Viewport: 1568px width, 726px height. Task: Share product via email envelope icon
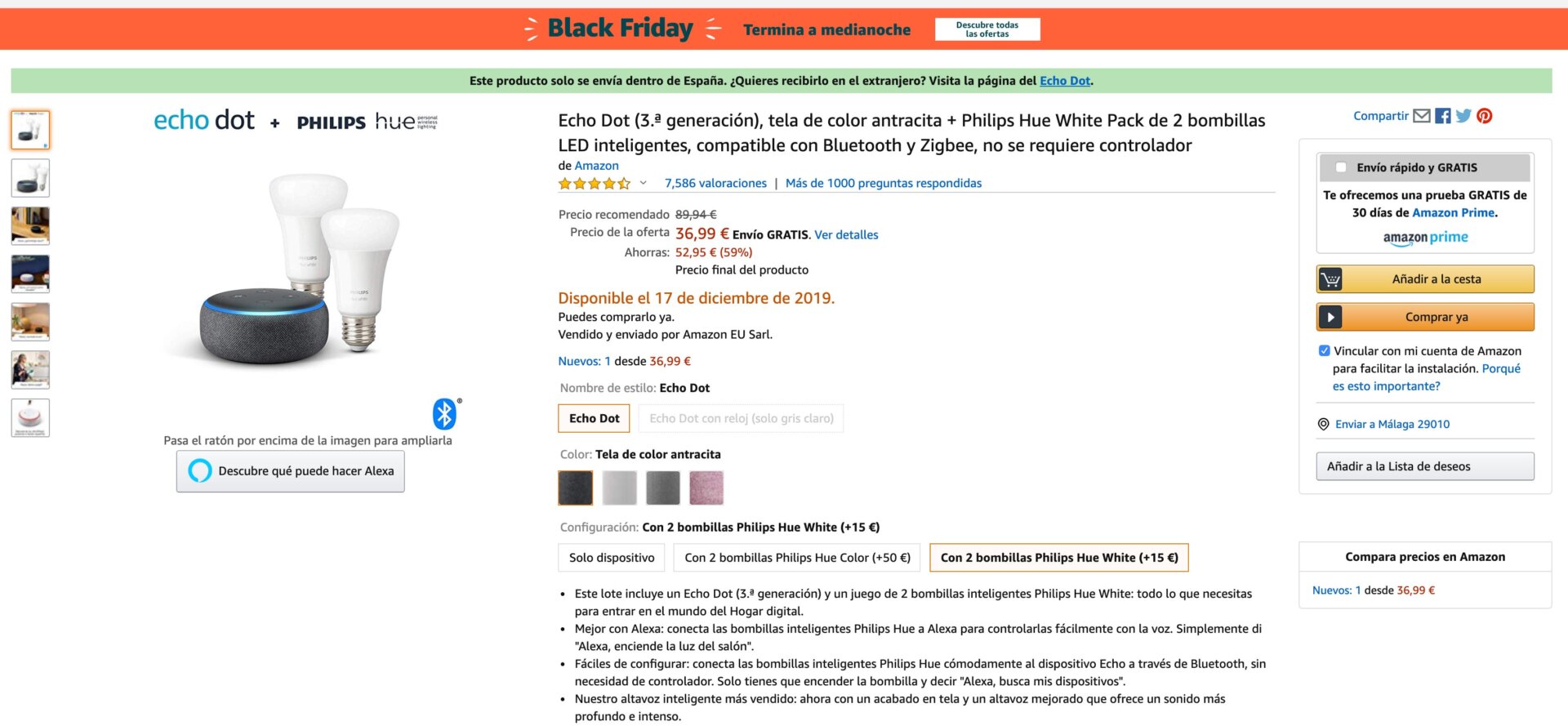(1422, 116)
